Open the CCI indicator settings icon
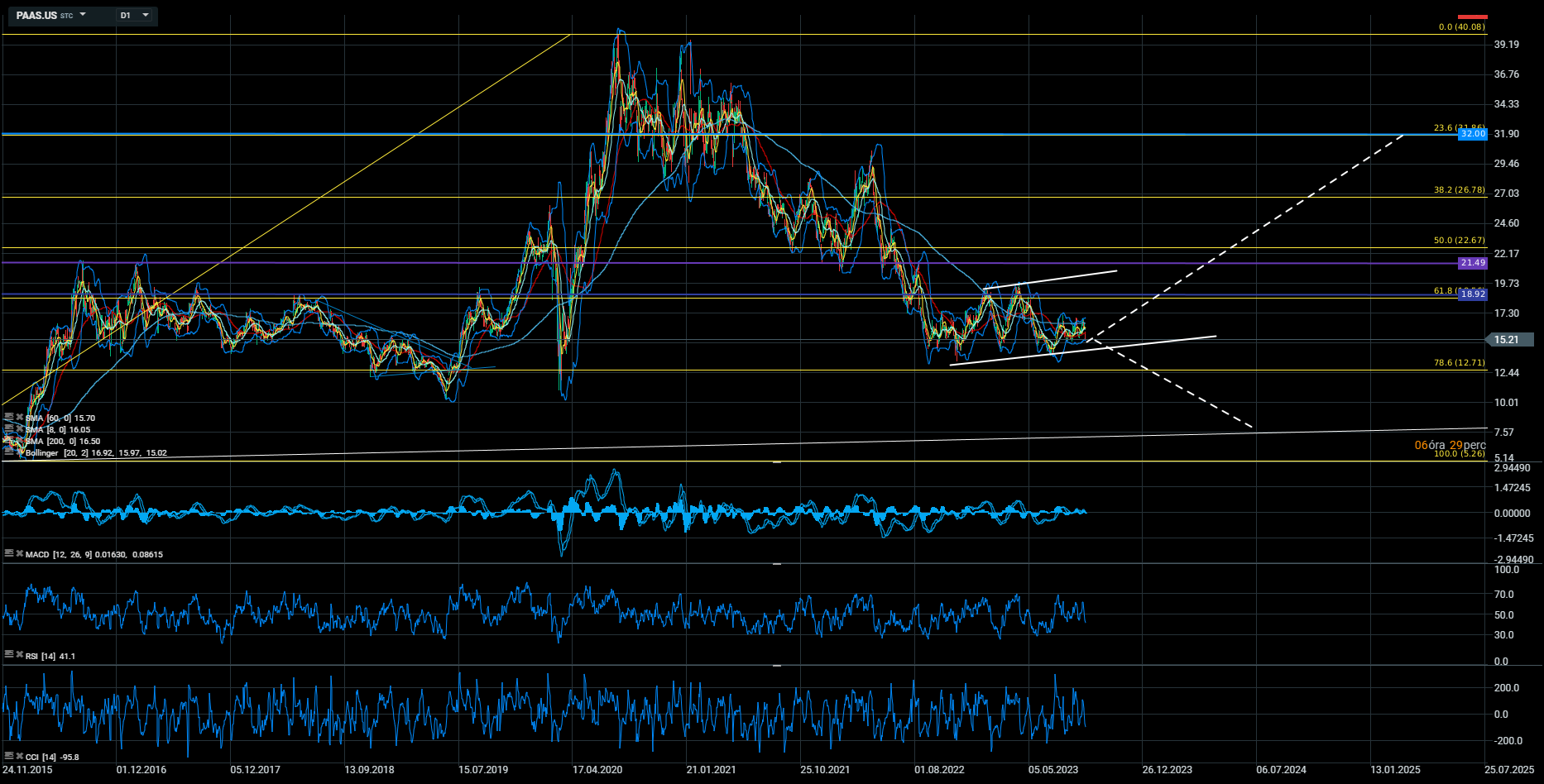Screen dimensions: 1544x784 [x=9, y=756]
